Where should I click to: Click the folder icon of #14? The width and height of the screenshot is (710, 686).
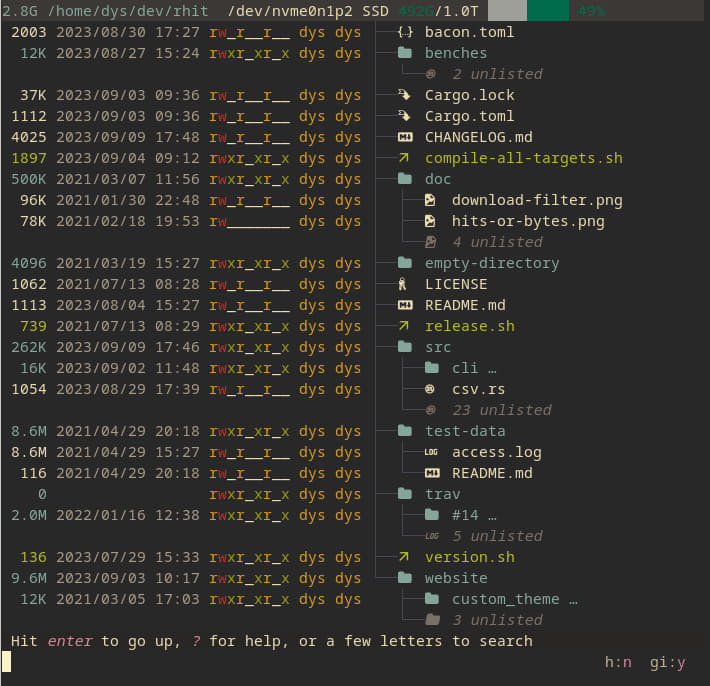(432, 515)
